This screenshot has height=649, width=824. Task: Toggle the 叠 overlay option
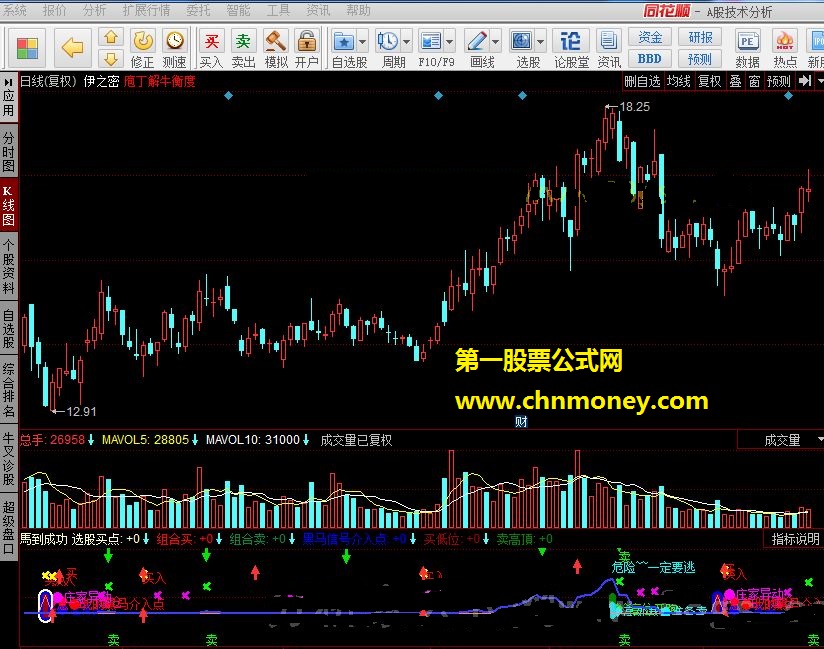[x=735, y=81]
